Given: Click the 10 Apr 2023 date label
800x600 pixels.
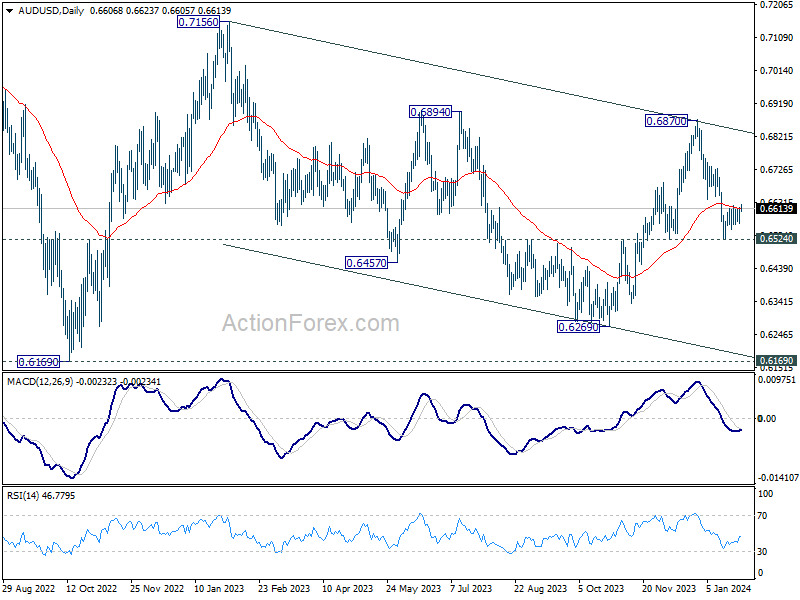Looking at the screenshot, I should [348, 588].
